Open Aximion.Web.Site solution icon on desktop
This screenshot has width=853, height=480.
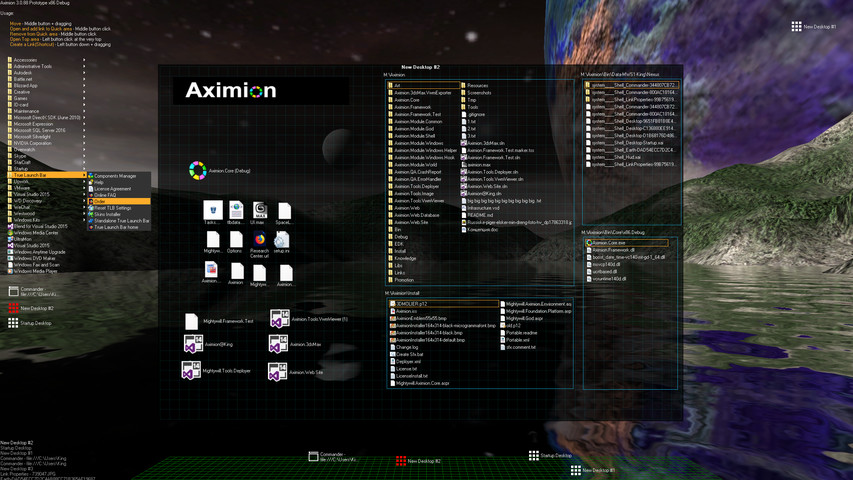pos(279,371)
